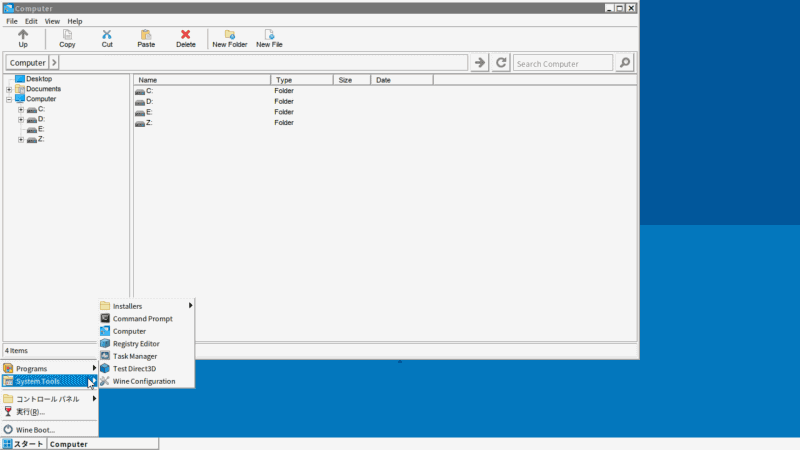The image size is (800, 450).
Task: Open the Installers submenu
Action: click(x=146, y=306)
